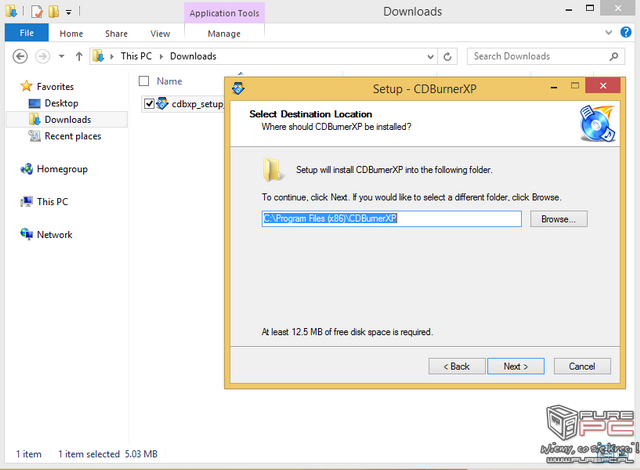Open Explorer help question mark
Screen dimensions: 640x470
click(626, 32)
